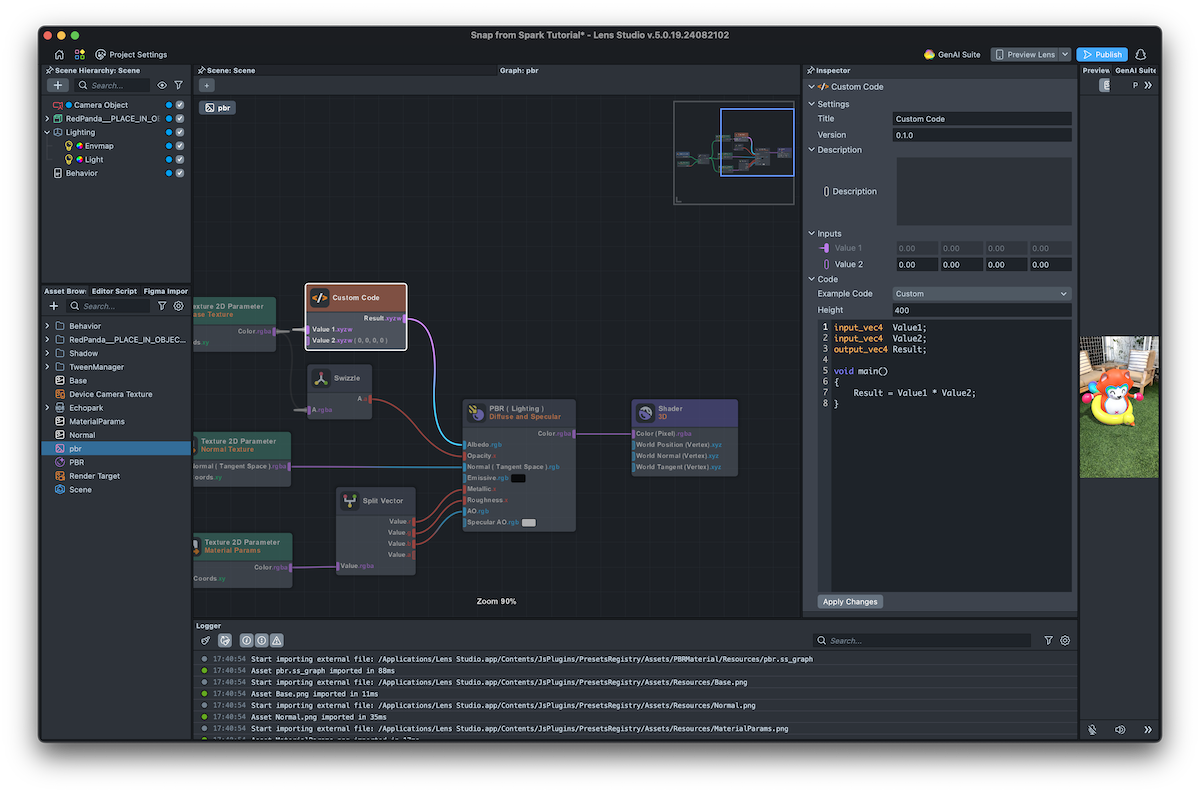Screen dimensions: 1200x793
Task: Click the Swizzle node icon
Action: [x=321, y=378]
